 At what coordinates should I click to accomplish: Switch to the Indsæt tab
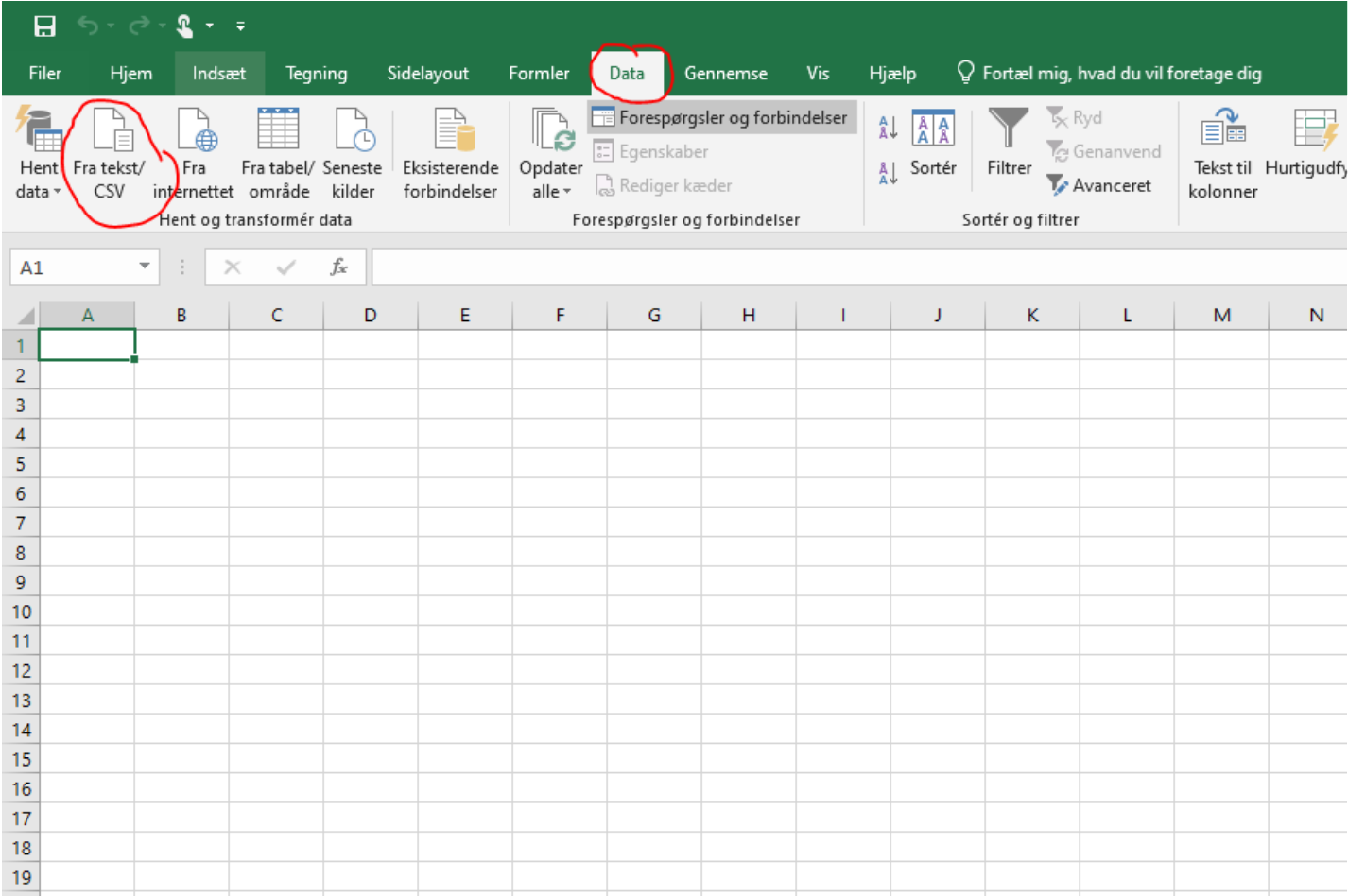(x=219, y=73)
